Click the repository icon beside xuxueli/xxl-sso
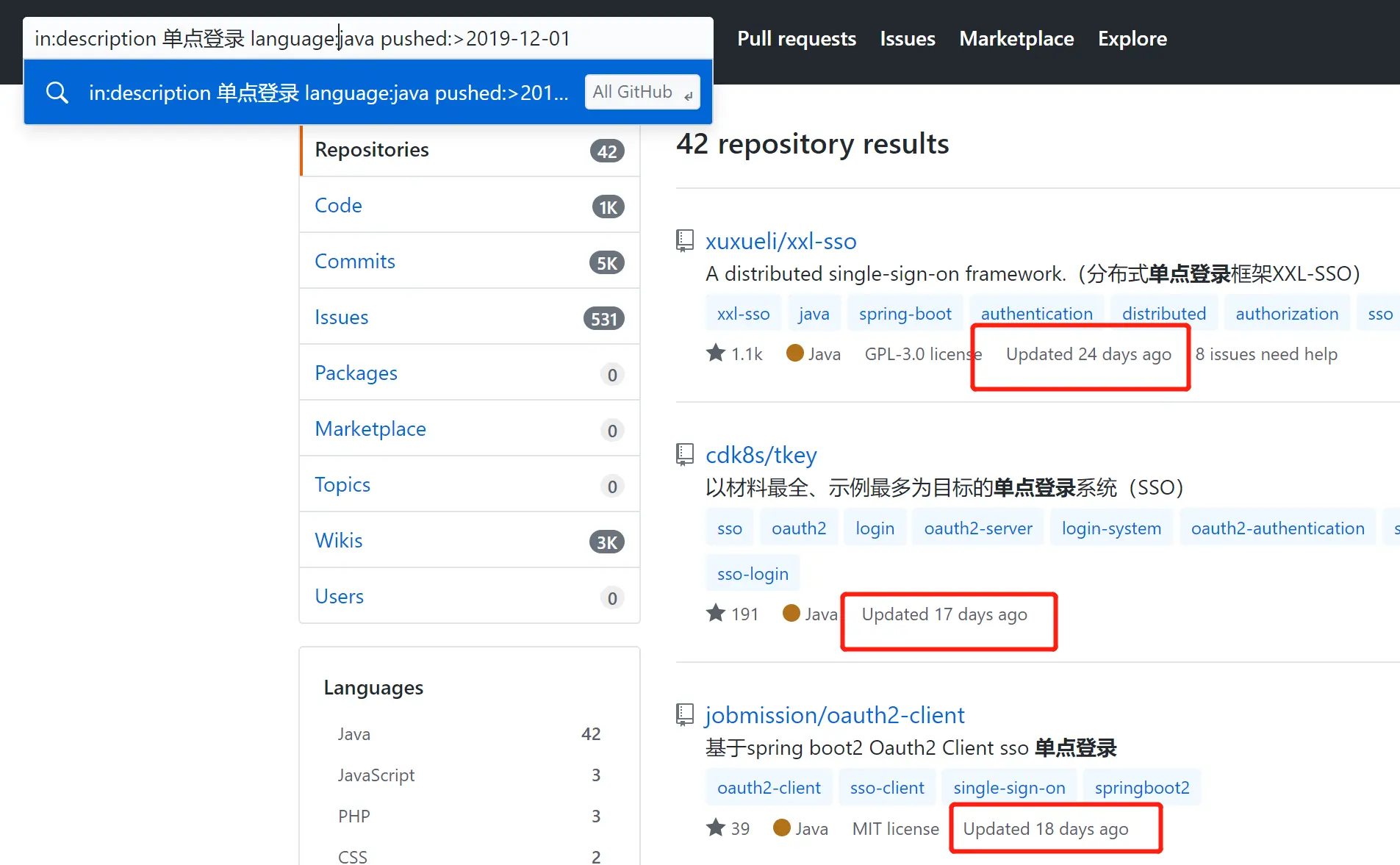The image size is (1400, 865). click(685, 241)
